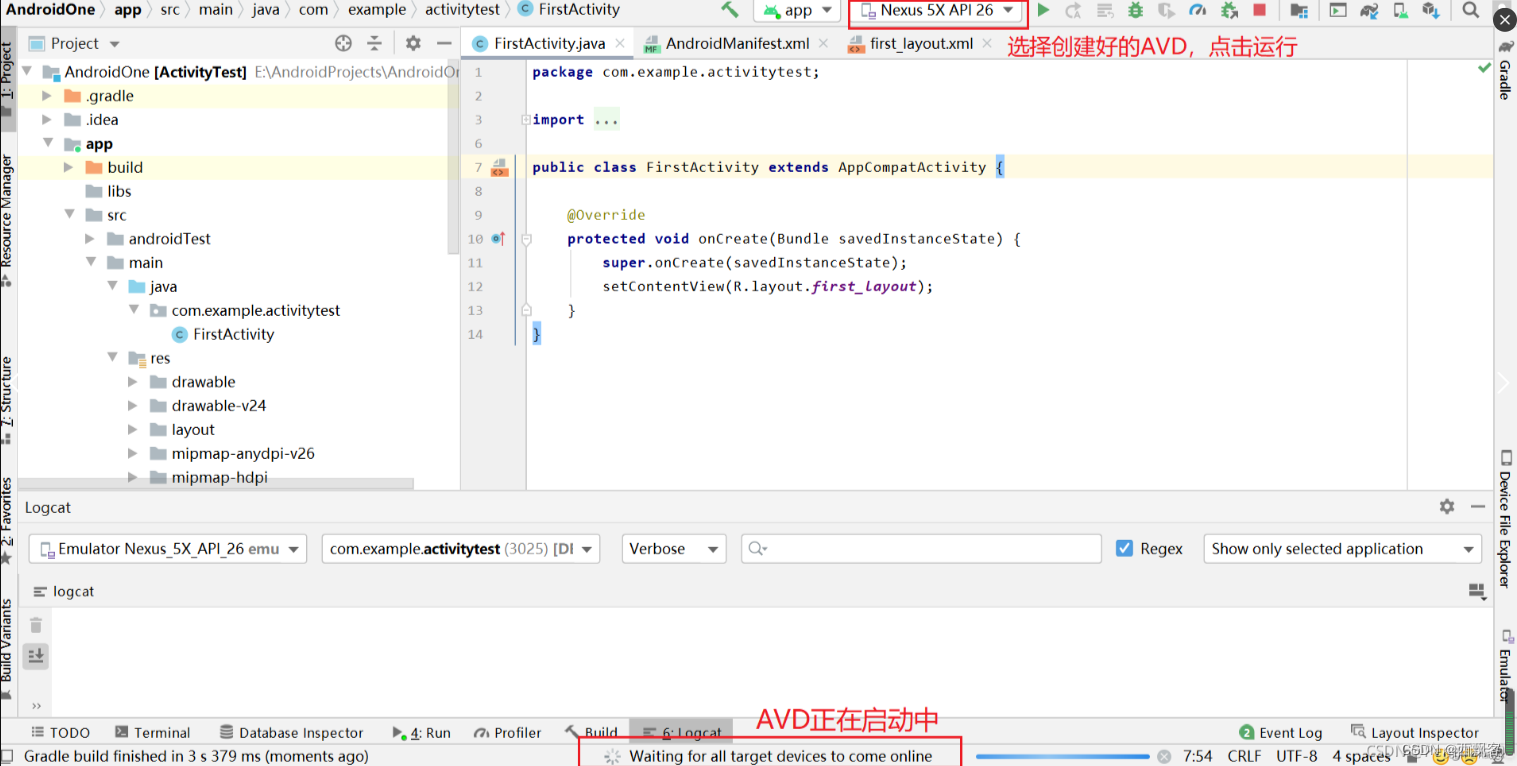The height and width of the screenshot is (766, 1517).
Task: Click override gutter icon on line 10
Action: click(x=498, y=239)
